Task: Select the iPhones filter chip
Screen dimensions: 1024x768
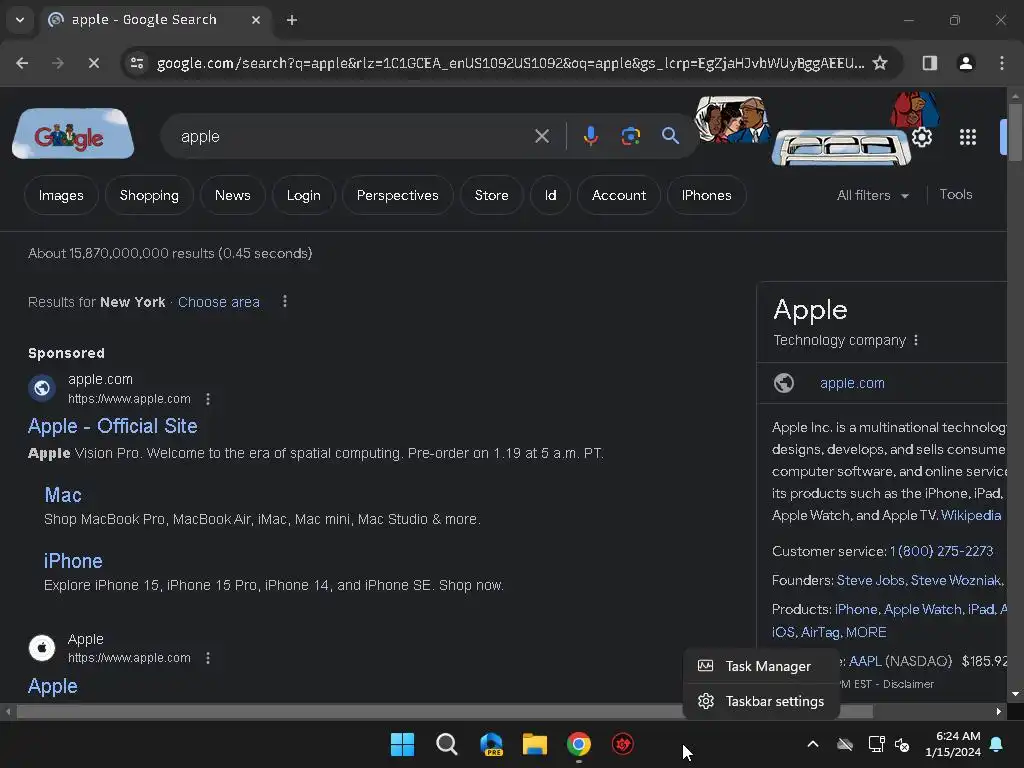Action: pos(707,195)
